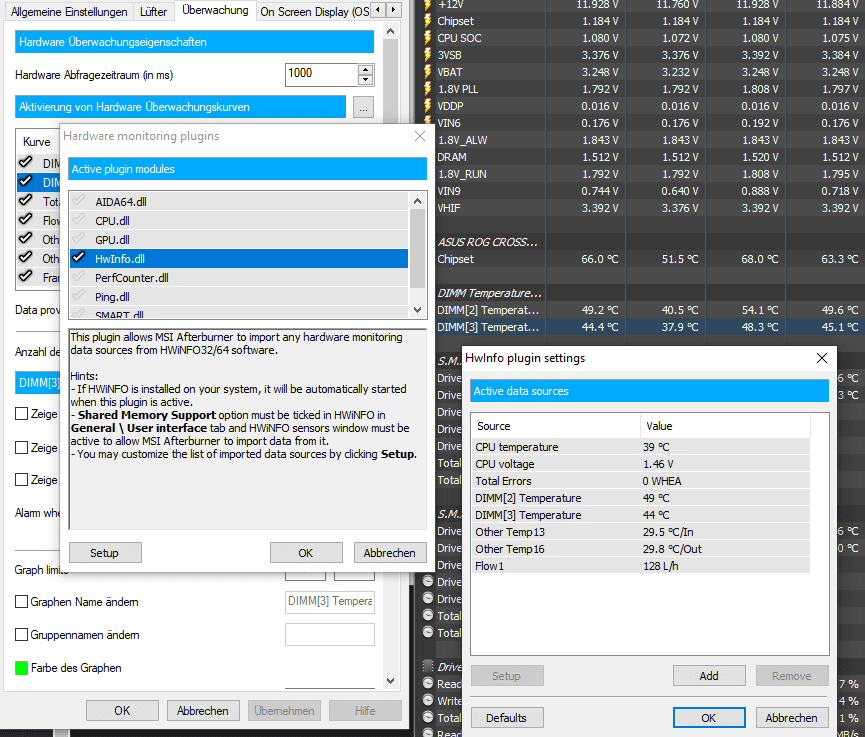The height and width of the screenshot is (737, 865).
Task: Click Setup in Hardware monitoring plugins dialog
Action: [105, 553]
